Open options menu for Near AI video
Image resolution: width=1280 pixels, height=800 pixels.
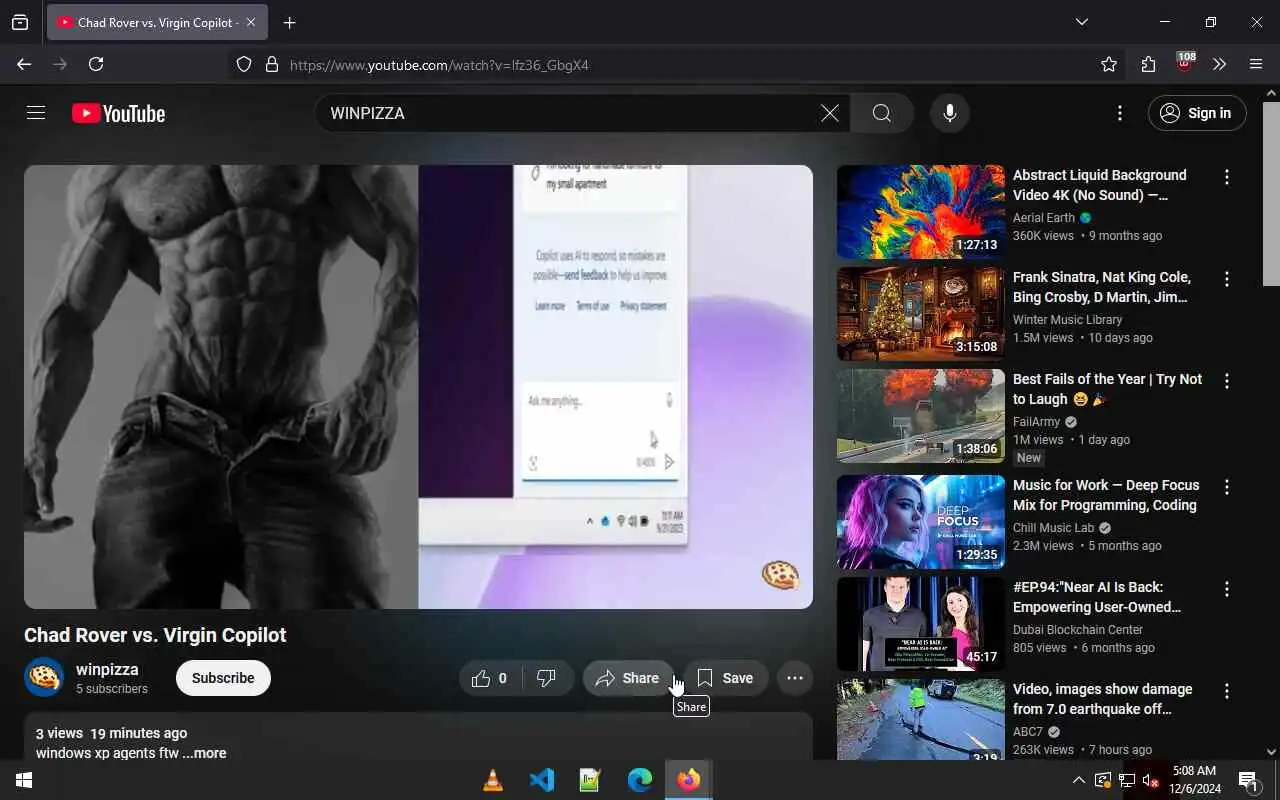click(x=1227, y=589)
